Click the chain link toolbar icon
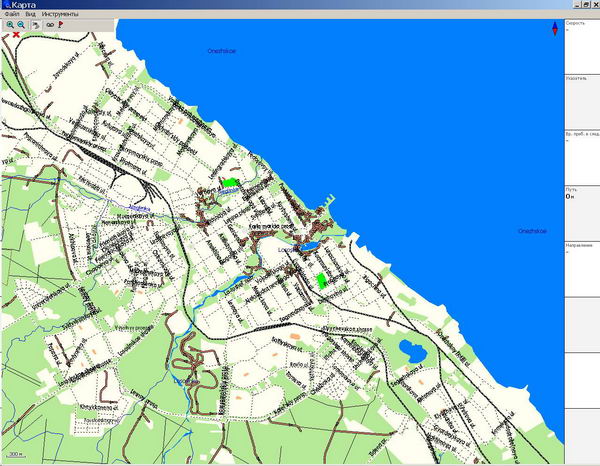The image size is (600, 466). pyautogui.click(x=49, y=25)
